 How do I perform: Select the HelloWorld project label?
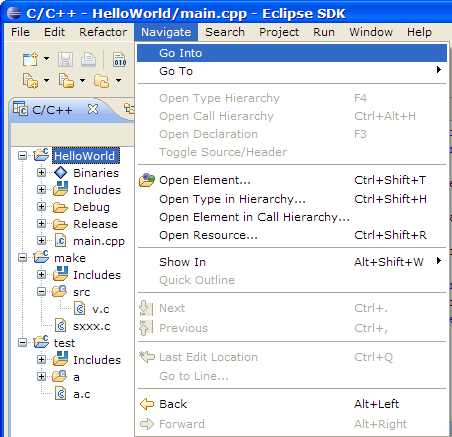(85, 156)
